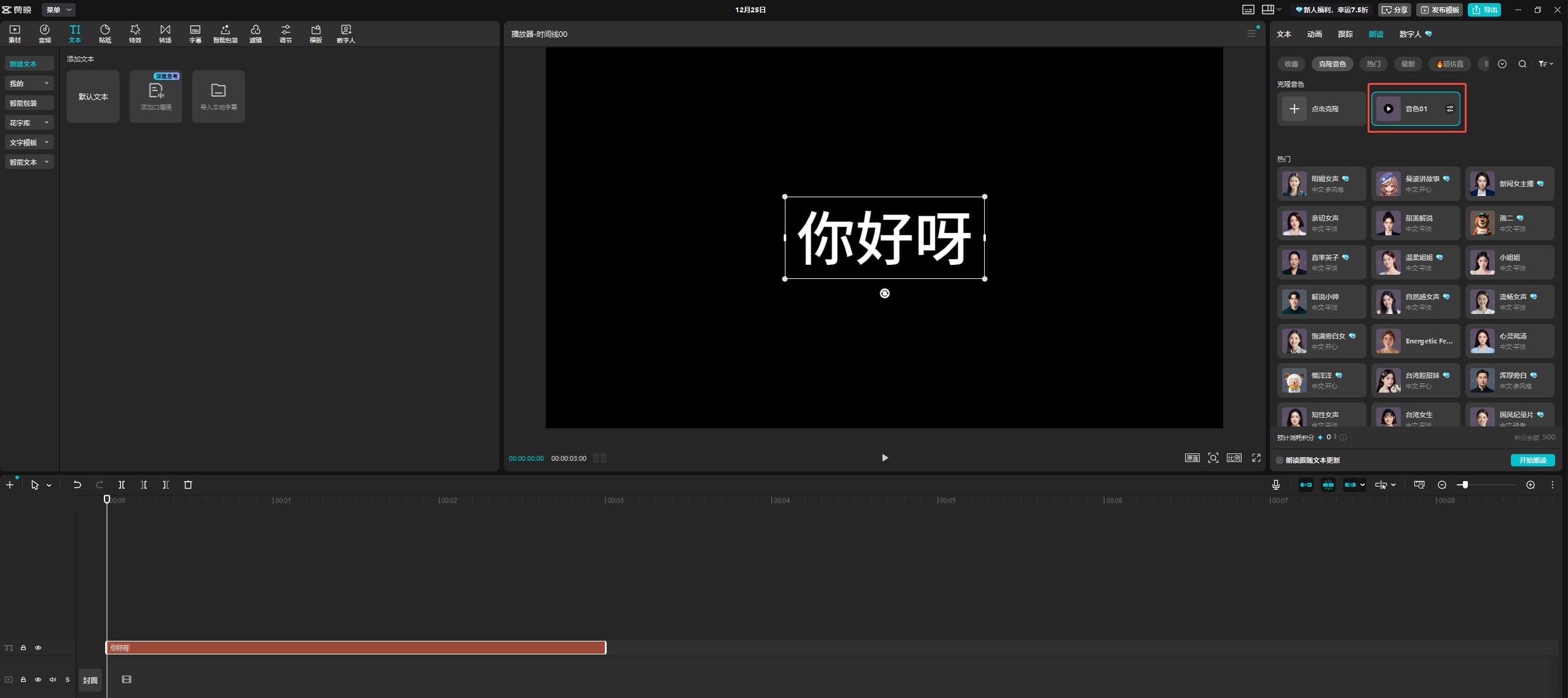Viewport: 1568px width, 698px height.
Task: Open the 贴纸 stickers panel
Action: coord(105,33)
